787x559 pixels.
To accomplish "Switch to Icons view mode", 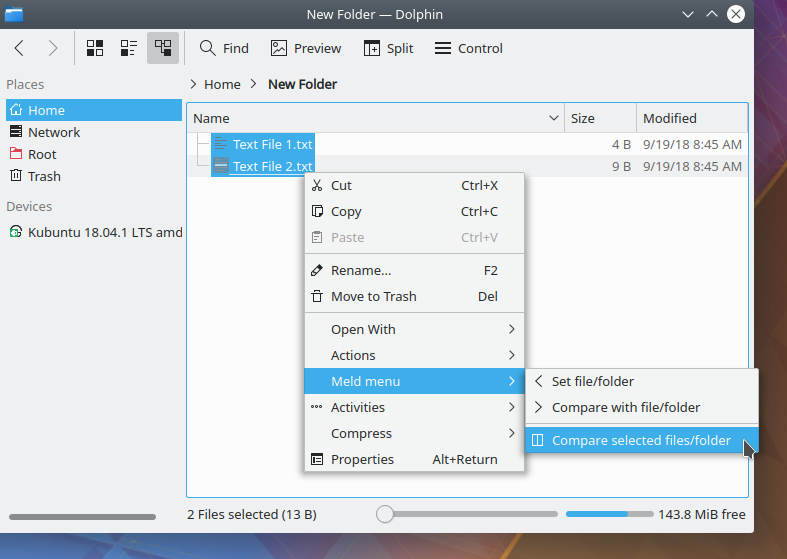I will (95, 48).
